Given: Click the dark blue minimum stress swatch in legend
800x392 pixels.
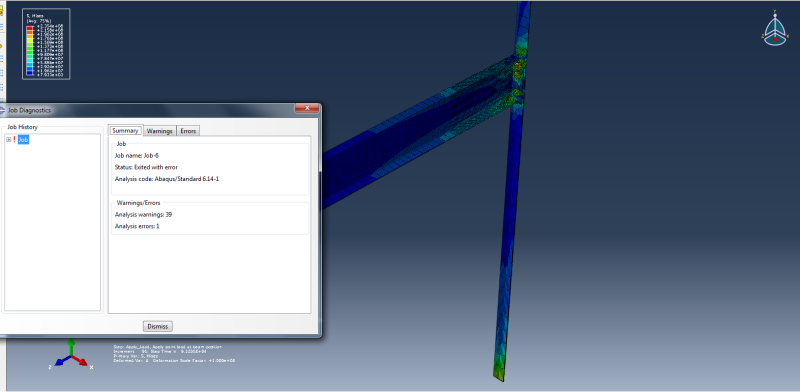Looking at the screenshot, I should 30,74.
